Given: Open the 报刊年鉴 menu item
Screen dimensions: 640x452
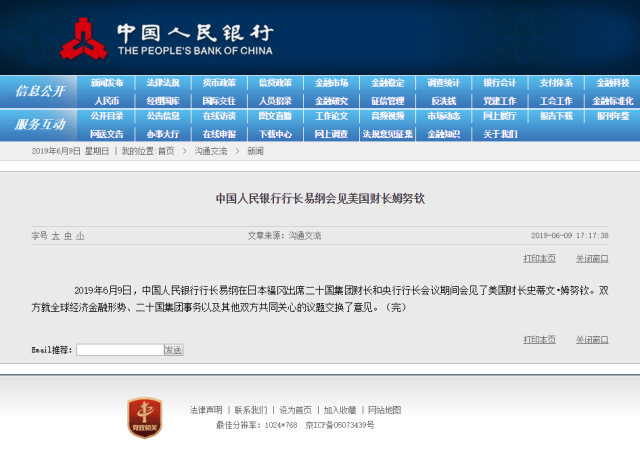Looking at the screenshot, I should [x=613, y=116].
